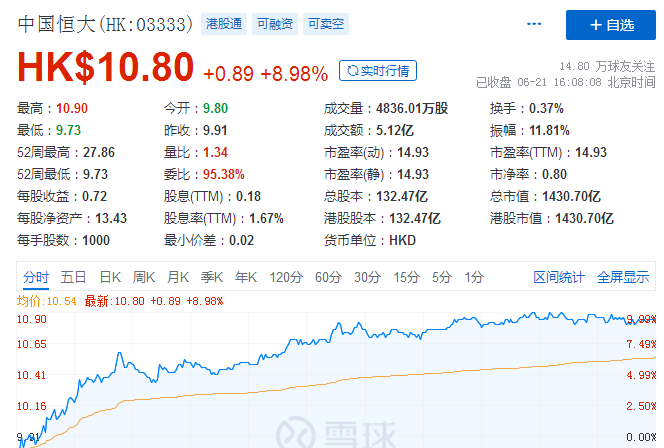664x448 pixels.
Task: Click the 港股股本 value 132.47亿
Action: point(415,218)
